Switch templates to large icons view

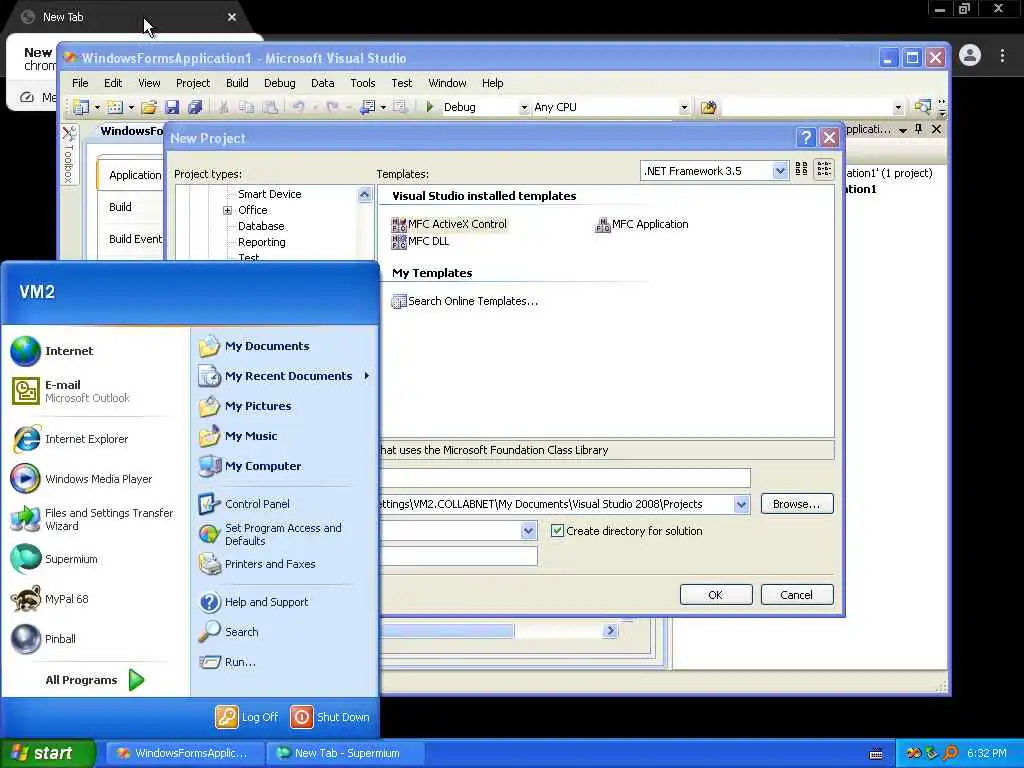tap(801, 170)
